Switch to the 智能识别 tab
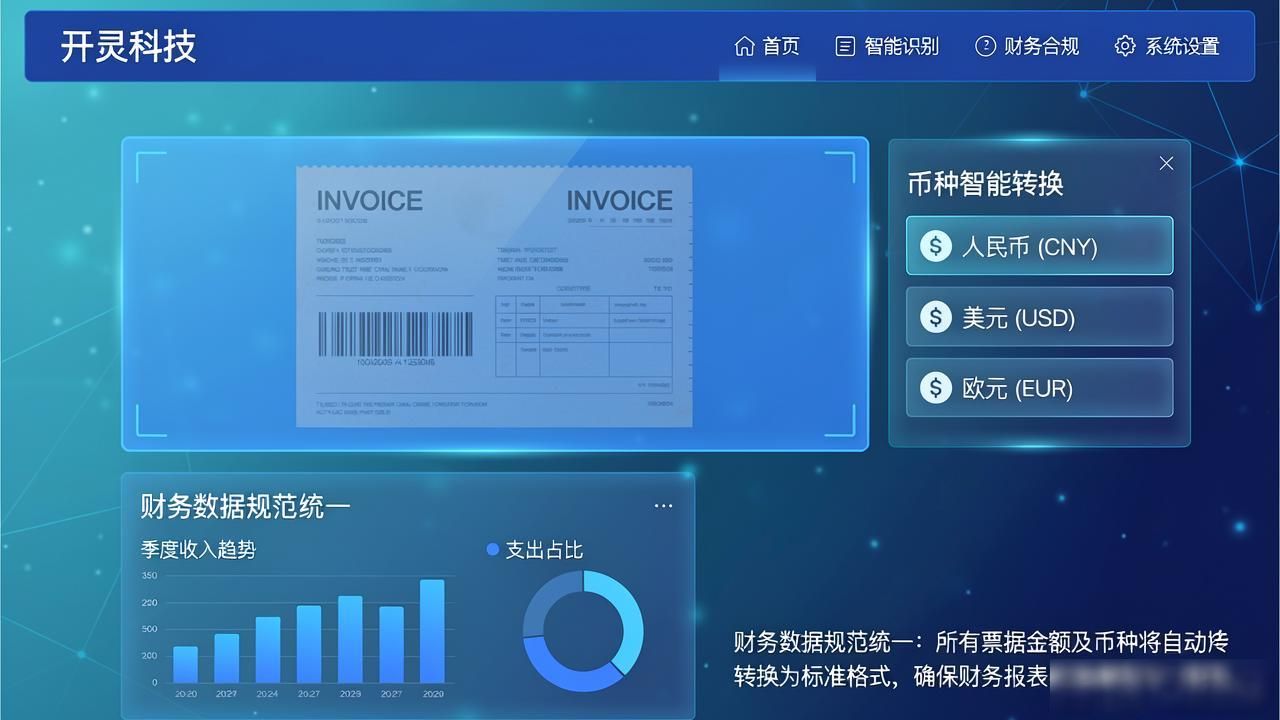 (x=887, y=46)
